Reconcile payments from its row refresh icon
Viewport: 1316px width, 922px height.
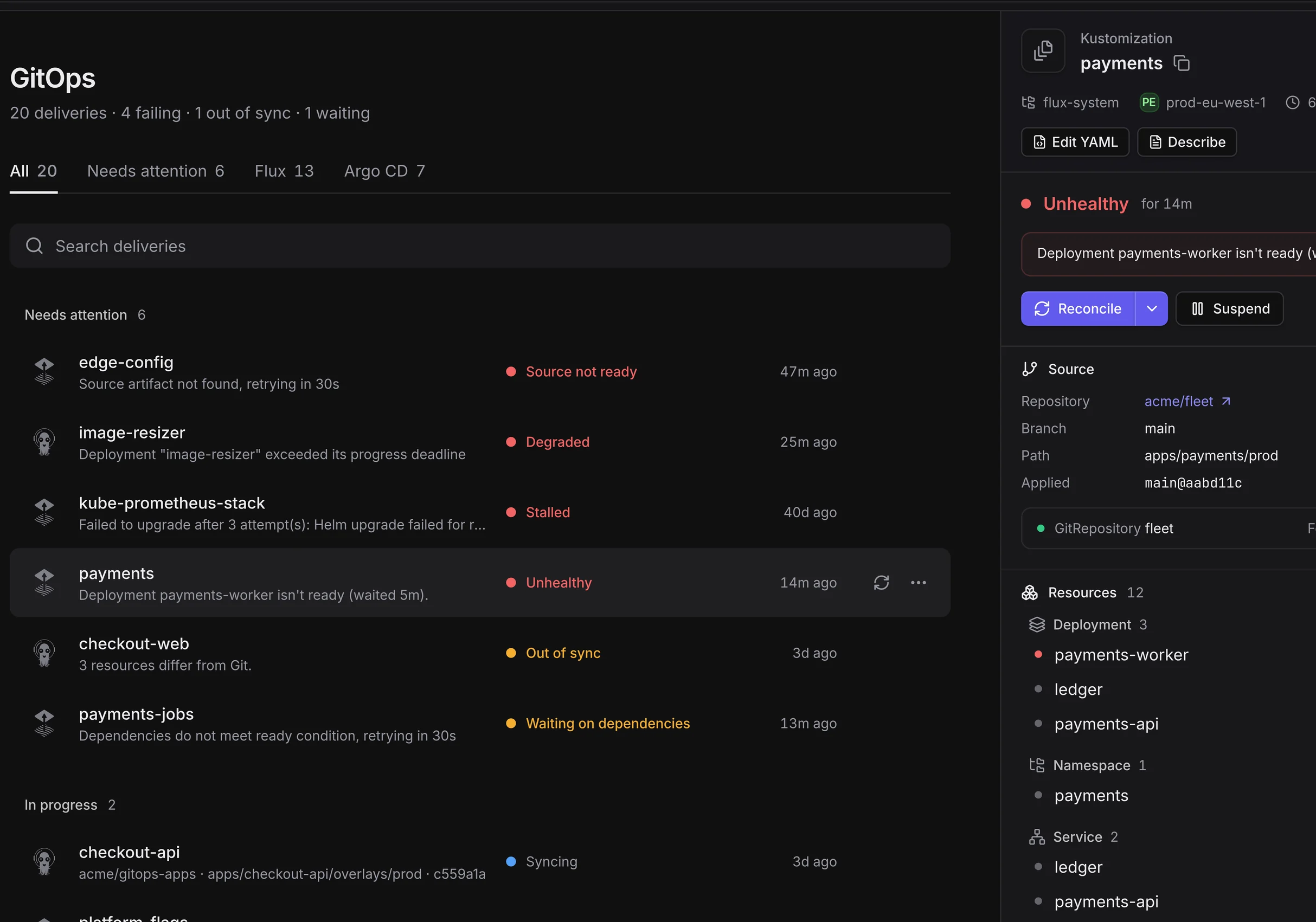point(881,583)
